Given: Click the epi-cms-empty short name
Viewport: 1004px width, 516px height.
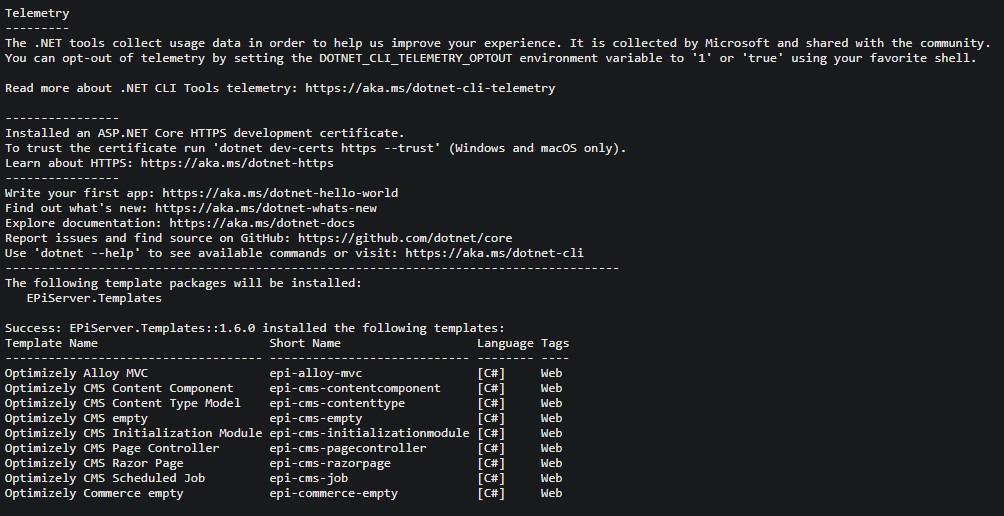Looking at the screenshot, I should (315, 418).
